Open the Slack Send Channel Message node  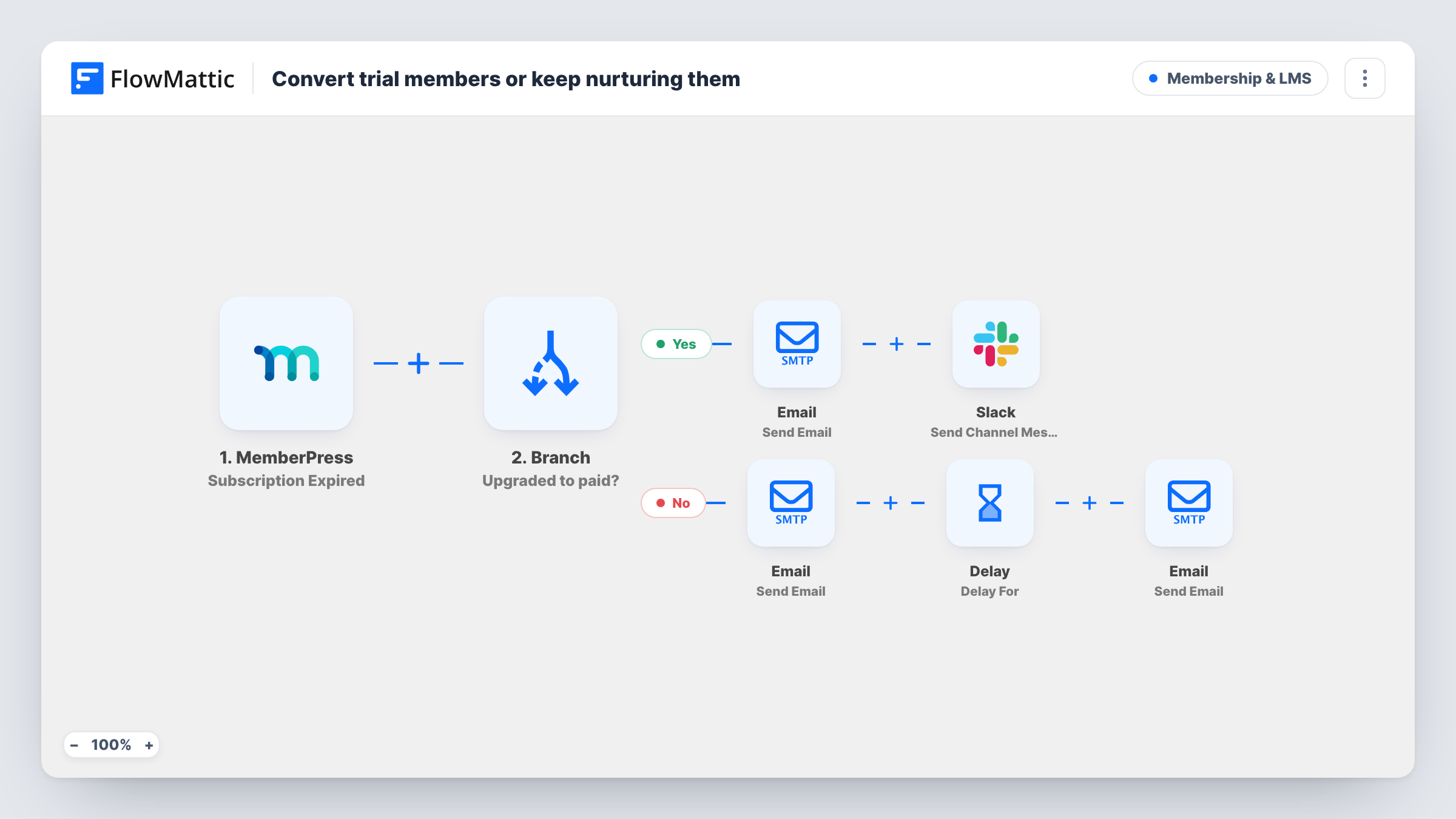point(996,344)
